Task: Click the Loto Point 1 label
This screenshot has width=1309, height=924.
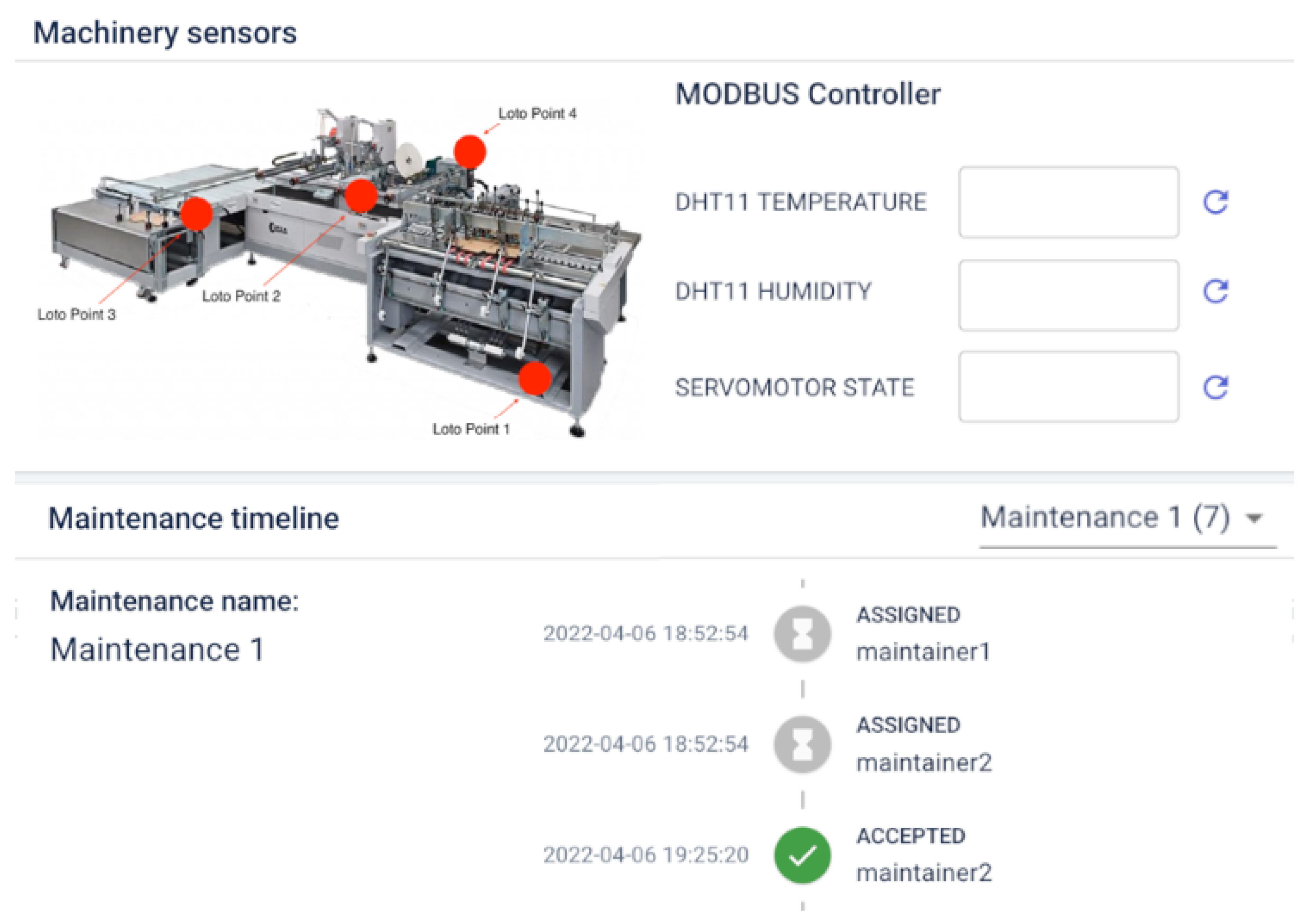Action: [x=471, y=429]
